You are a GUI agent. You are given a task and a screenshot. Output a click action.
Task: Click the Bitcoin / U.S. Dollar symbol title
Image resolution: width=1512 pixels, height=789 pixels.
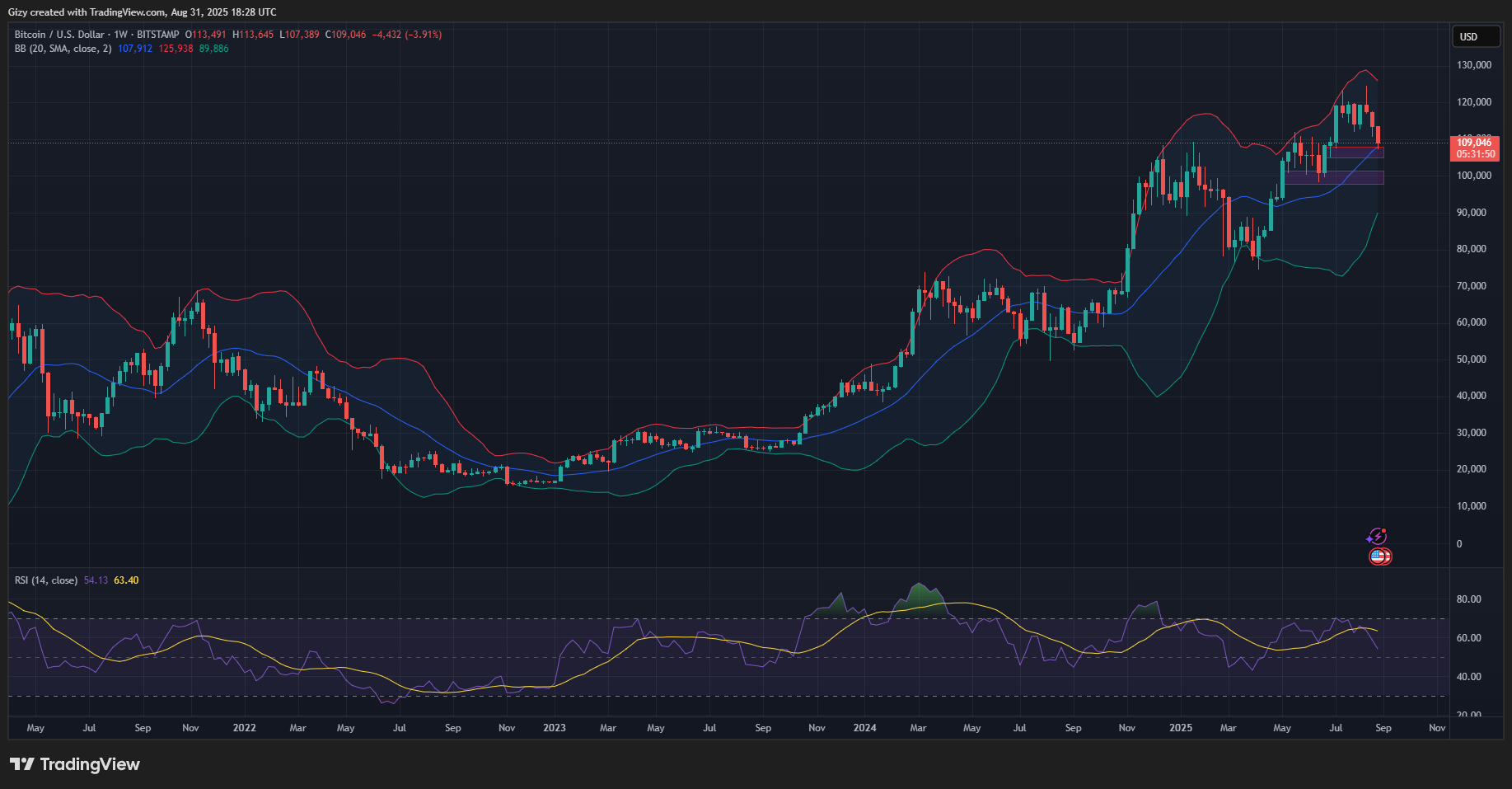point(59,35)
